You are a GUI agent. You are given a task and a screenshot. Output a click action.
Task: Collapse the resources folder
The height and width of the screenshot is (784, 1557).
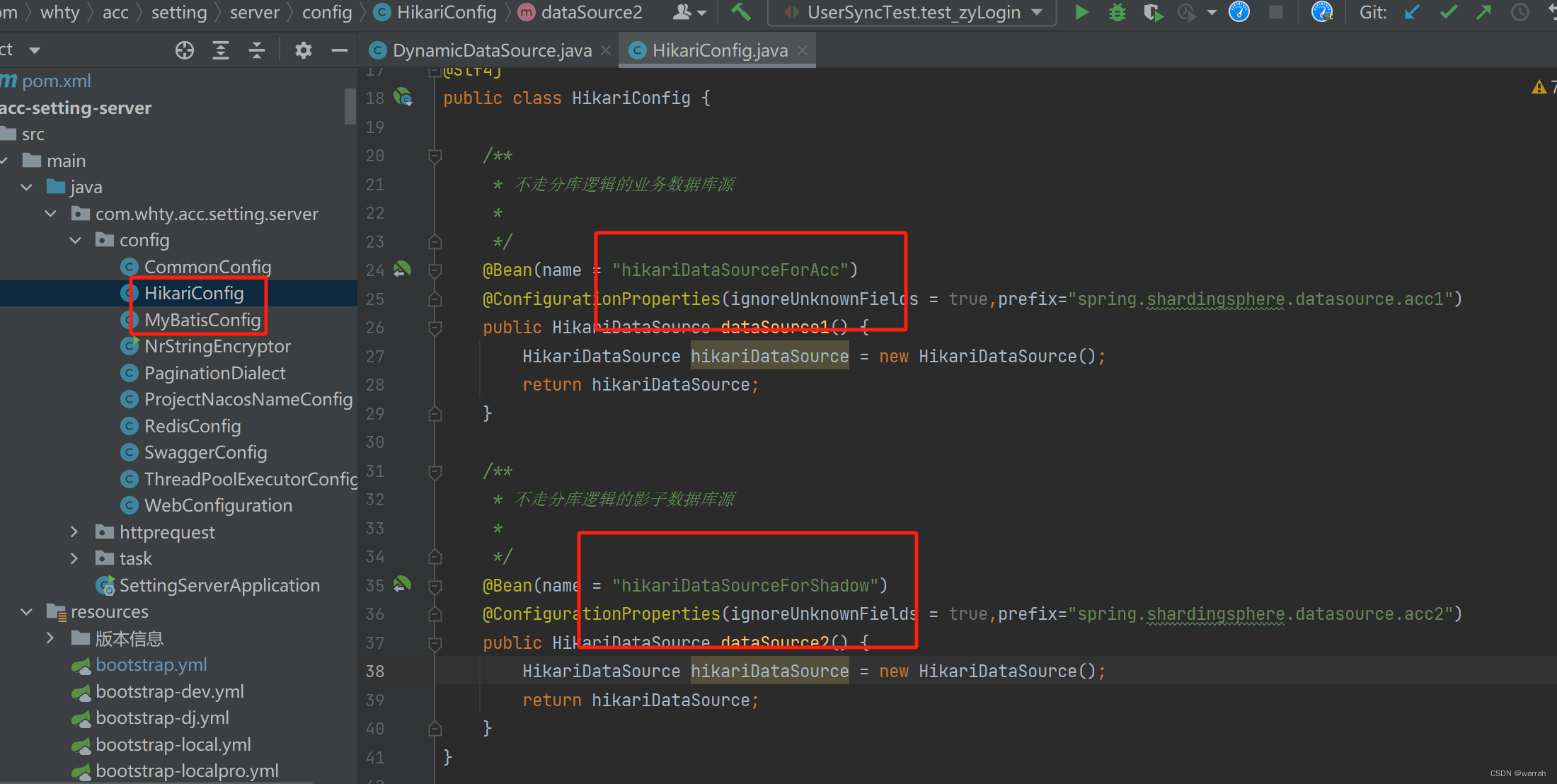[x=26, y=611]
